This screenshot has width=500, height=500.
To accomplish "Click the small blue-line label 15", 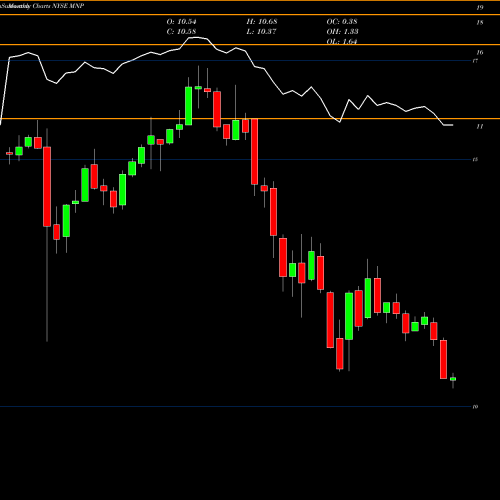I will tap(475, 159).
